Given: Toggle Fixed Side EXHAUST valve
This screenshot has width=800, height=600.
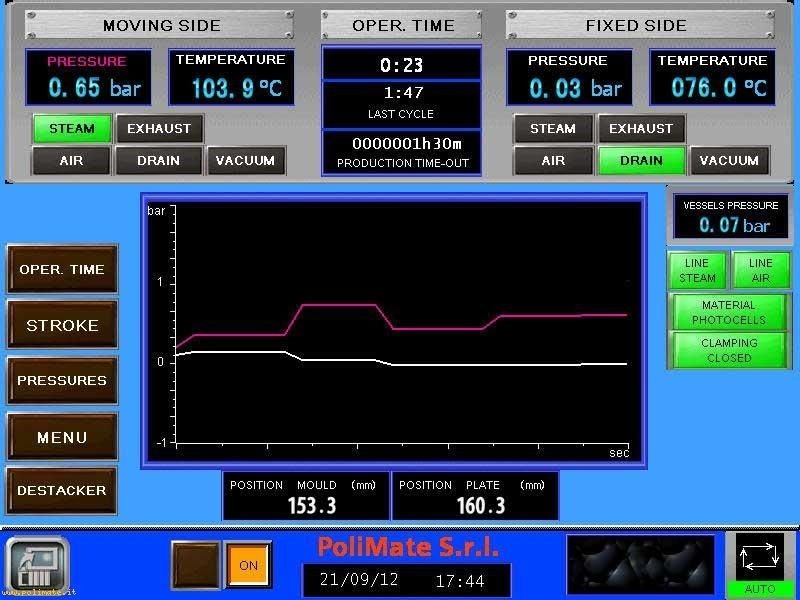Looking at the screenshot, I should 641,129.
